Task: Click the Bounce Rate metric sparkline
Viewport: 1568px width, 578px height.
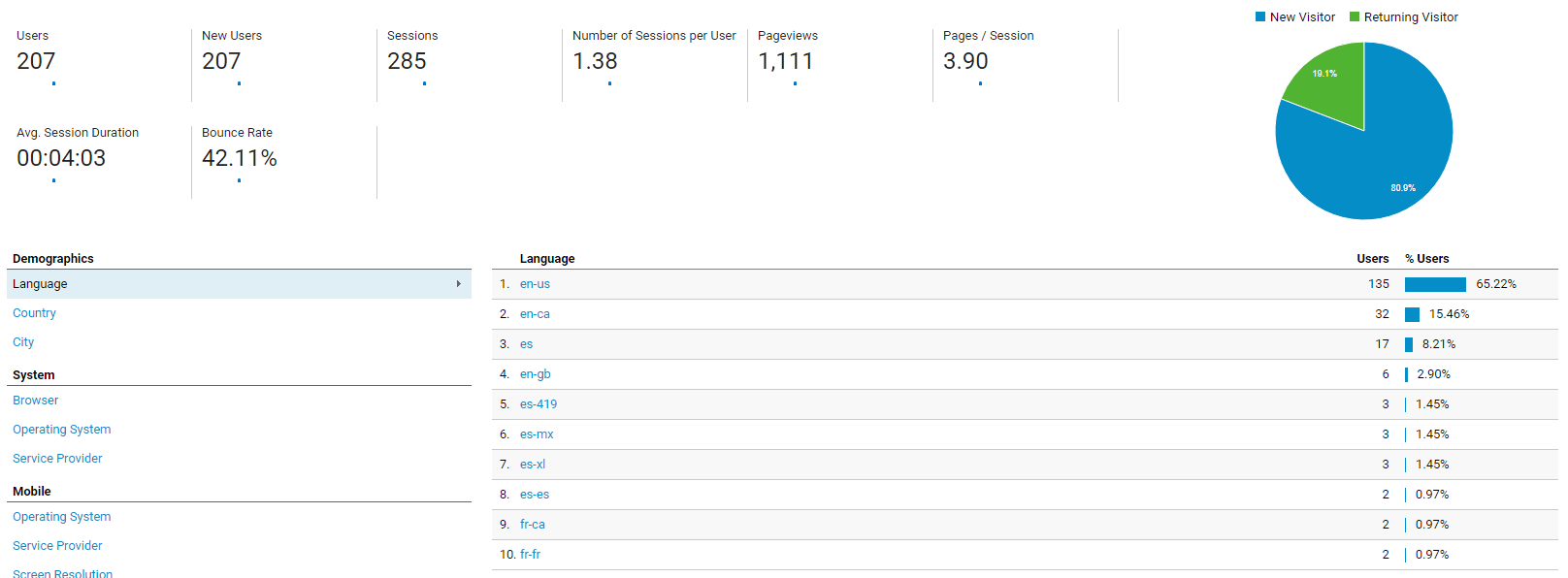Action: [239, 180]
